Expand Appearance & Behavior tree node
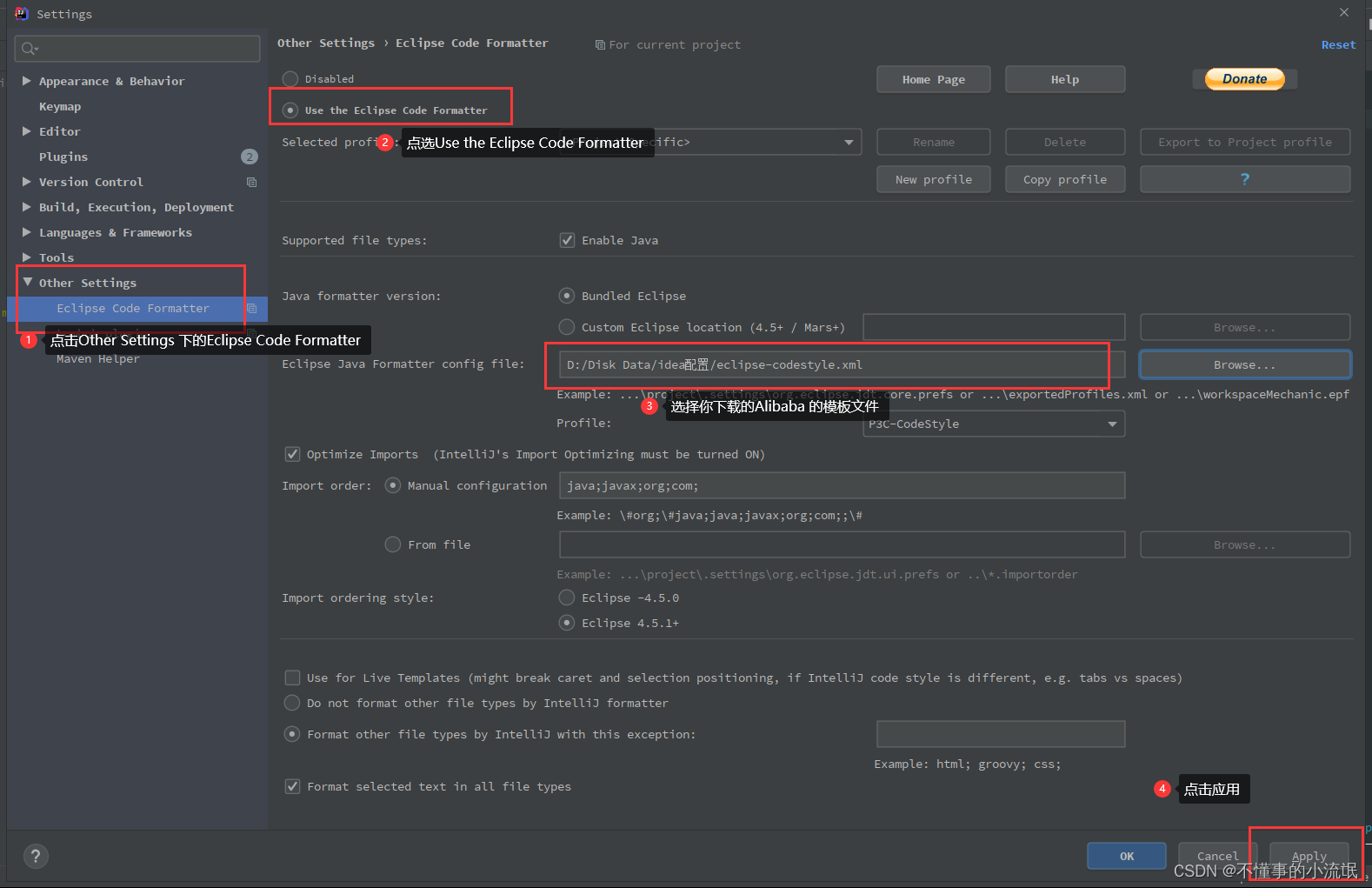 (x=27, y=81)
